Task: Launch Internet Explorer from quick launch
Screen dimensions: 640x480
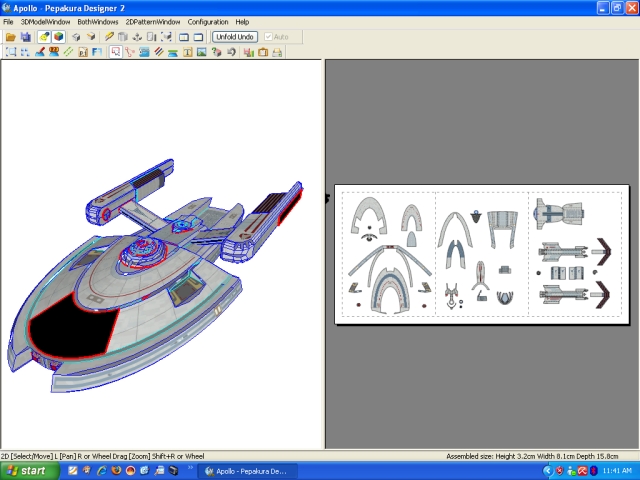Action: click(101, 471)
